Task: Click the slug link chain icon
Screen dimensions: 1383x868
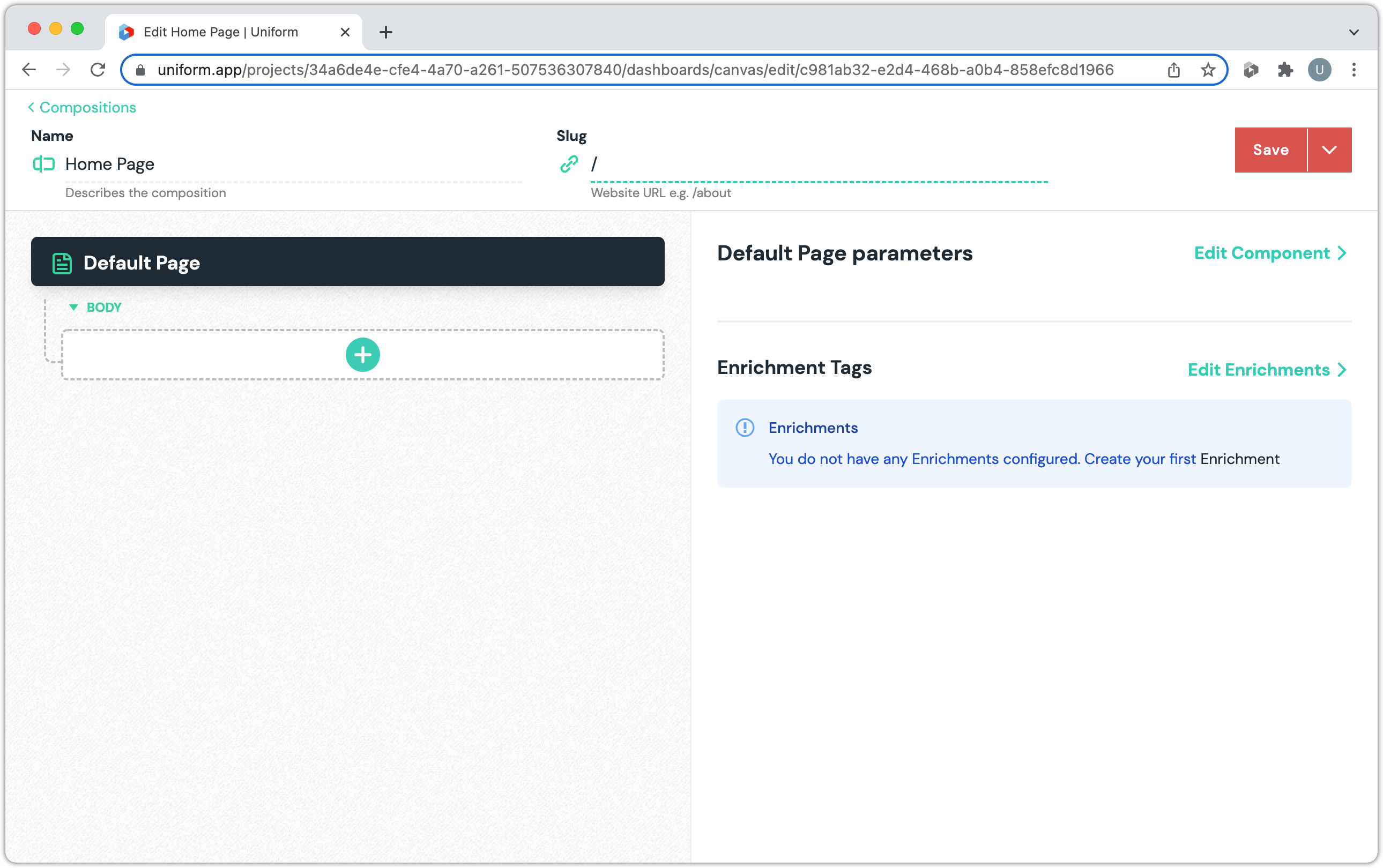Action: click(569, 164)
